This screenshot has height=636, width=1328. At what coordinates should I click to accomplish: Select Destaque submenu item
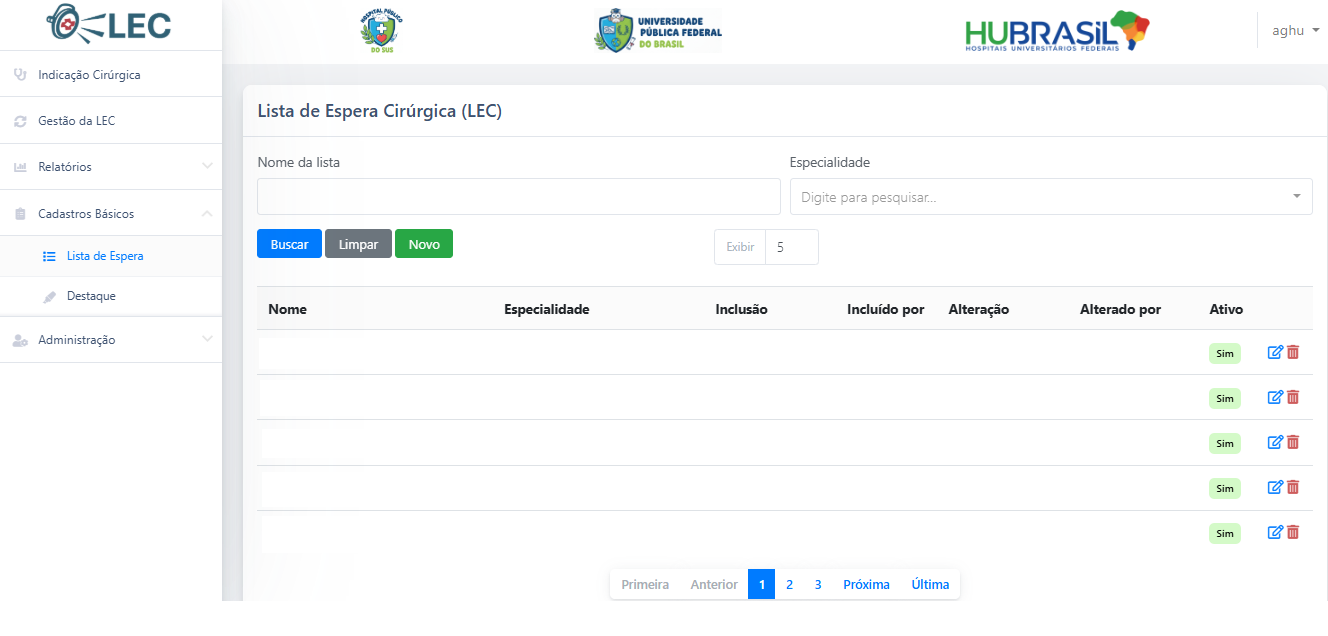coord(111,297)
